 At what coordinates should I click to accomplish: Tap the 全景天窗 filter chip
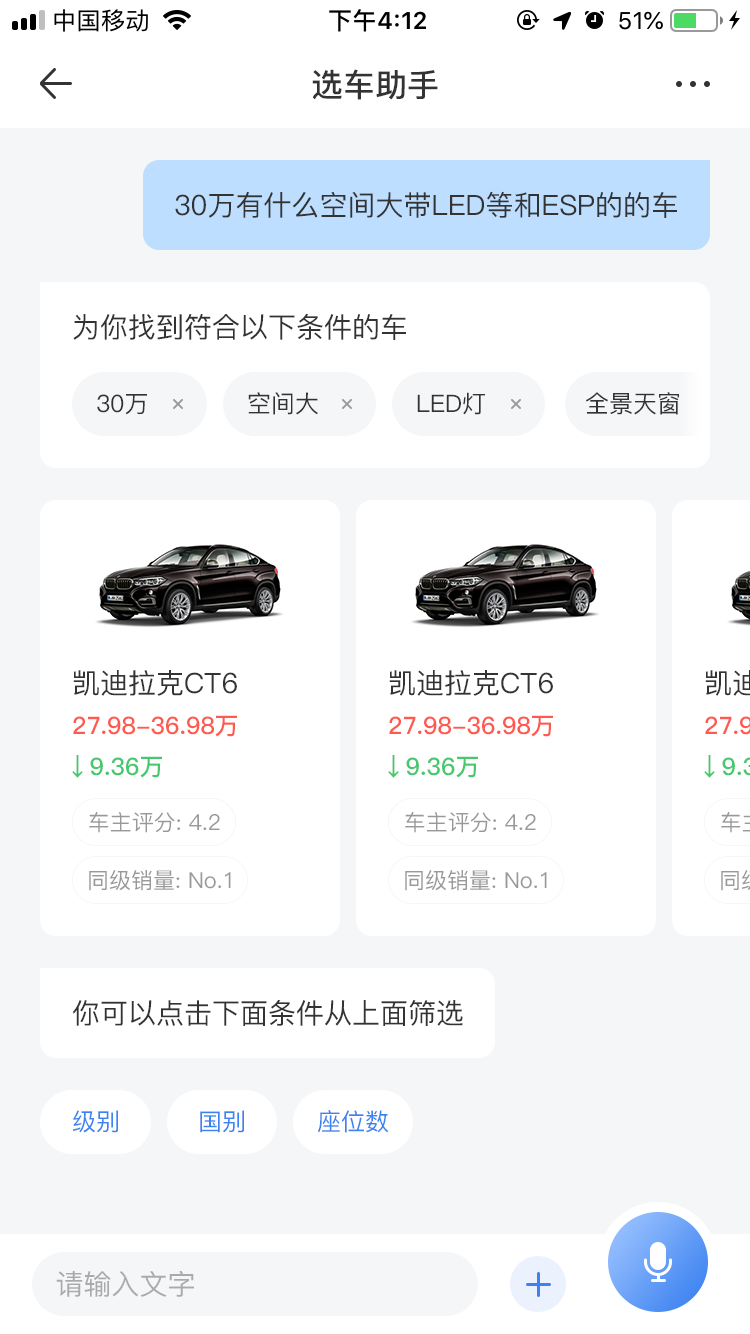tap(633, 404)
